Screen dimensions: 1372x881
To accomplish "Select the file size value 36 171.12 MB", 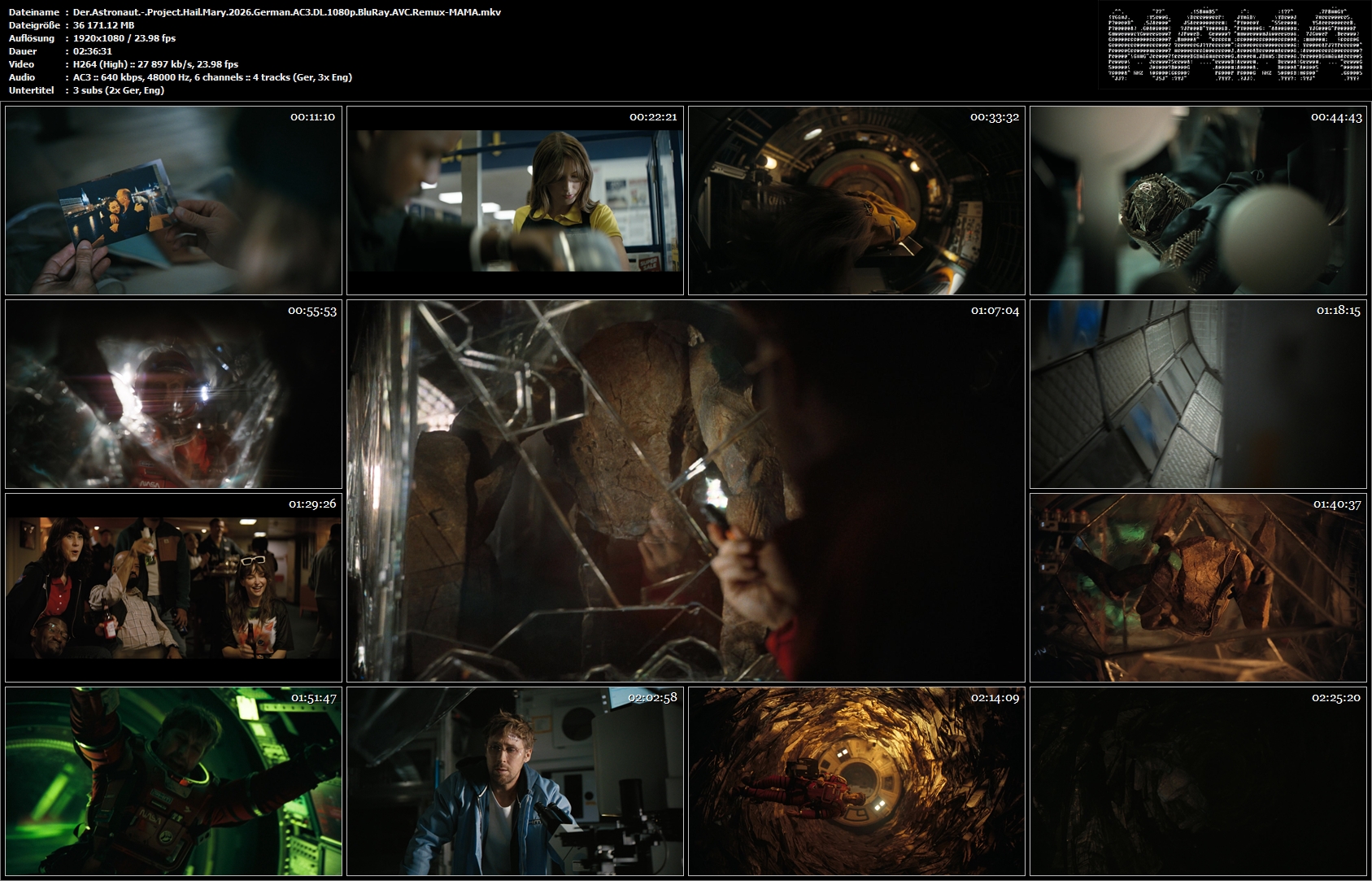I will (x=103, y=25).
